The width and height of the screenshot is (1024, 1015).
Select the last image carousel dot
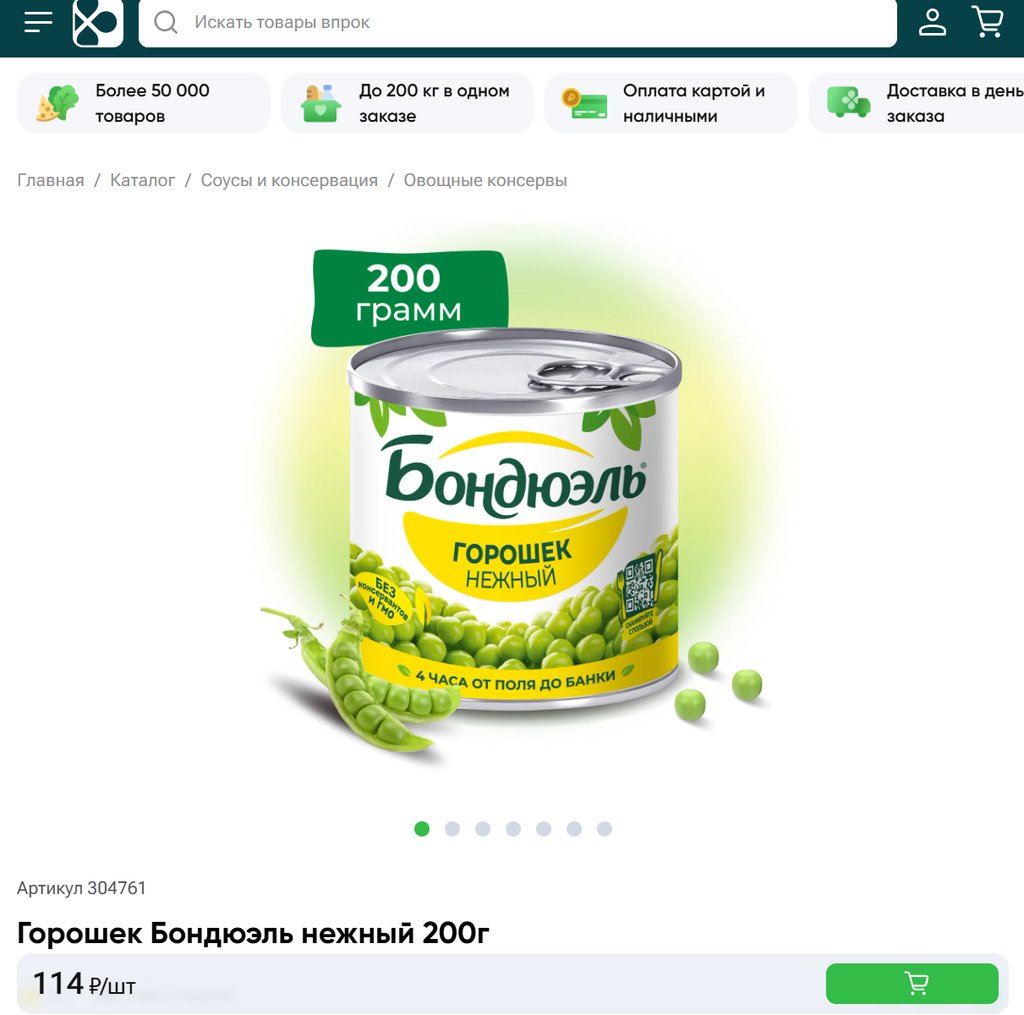(605, 829)
